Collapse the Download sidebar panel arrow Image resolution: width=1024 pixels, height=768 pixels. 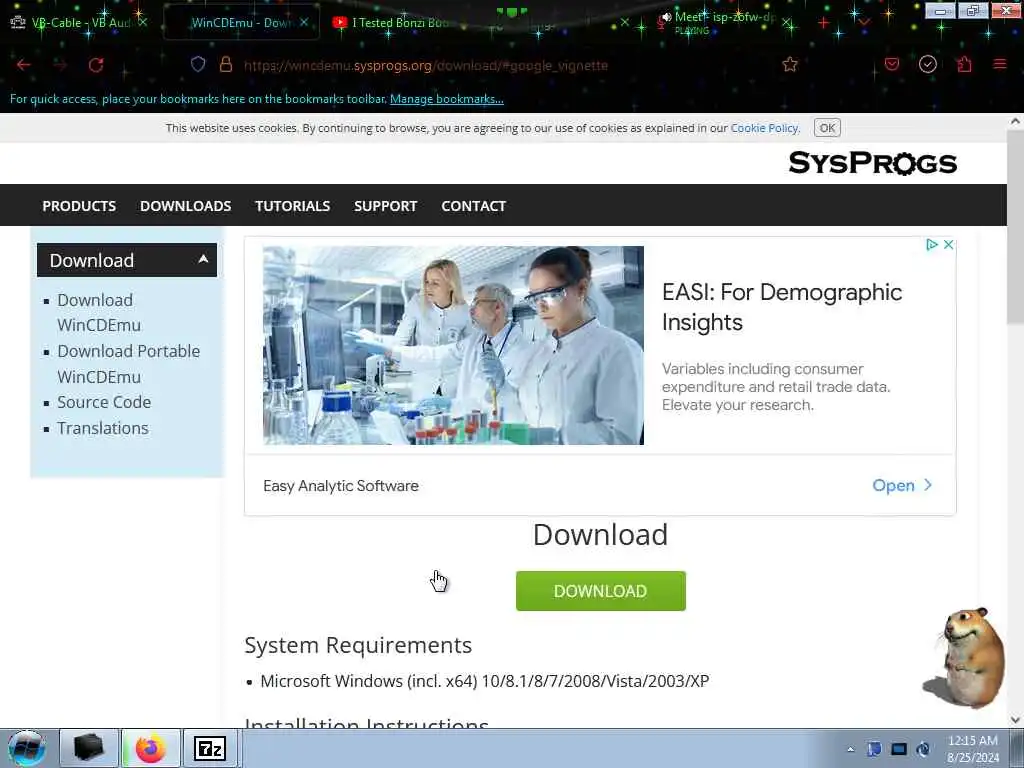[x=203, y=259]
